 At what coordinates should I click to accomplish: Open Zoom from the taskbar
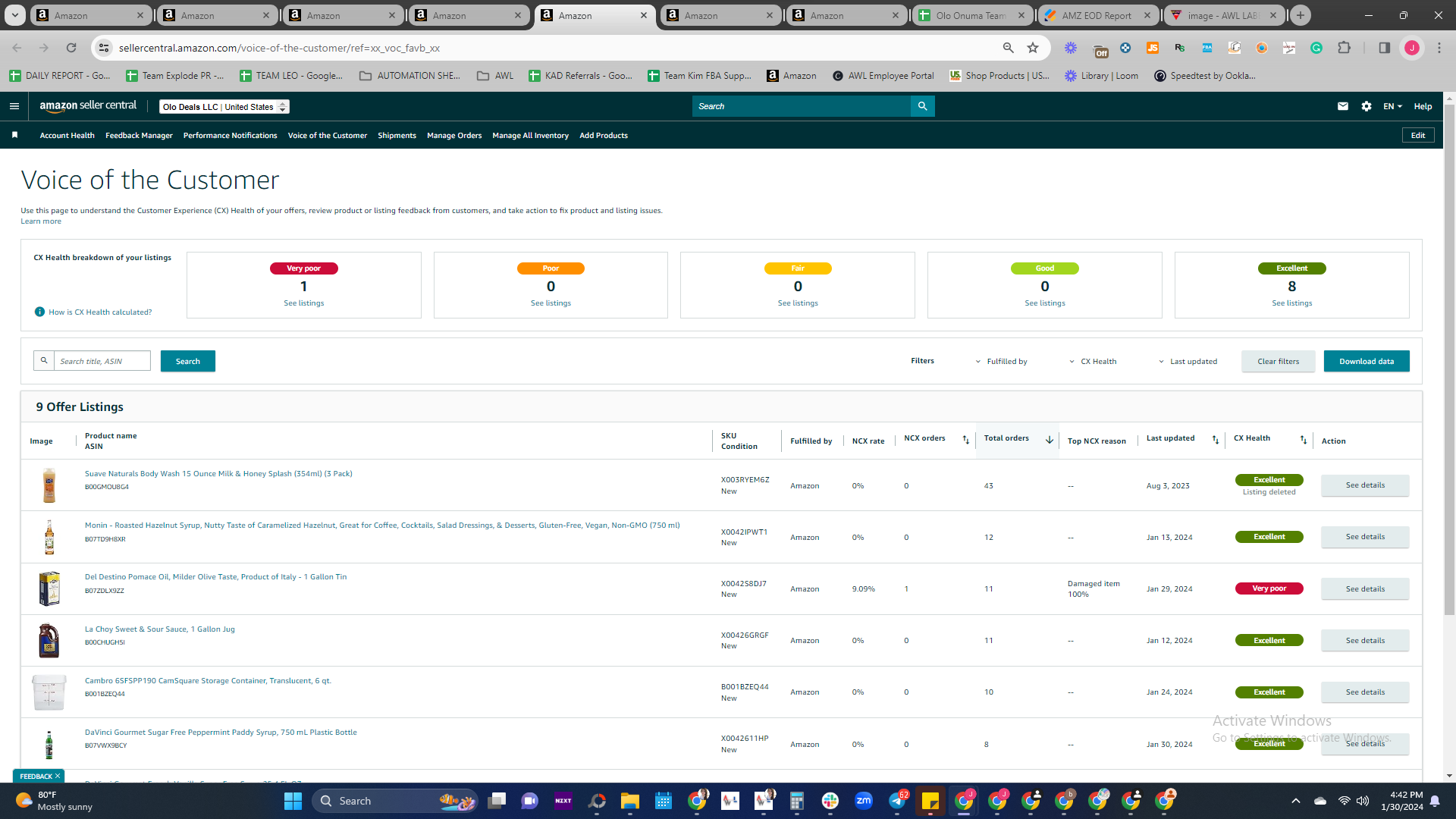[864, 801]
